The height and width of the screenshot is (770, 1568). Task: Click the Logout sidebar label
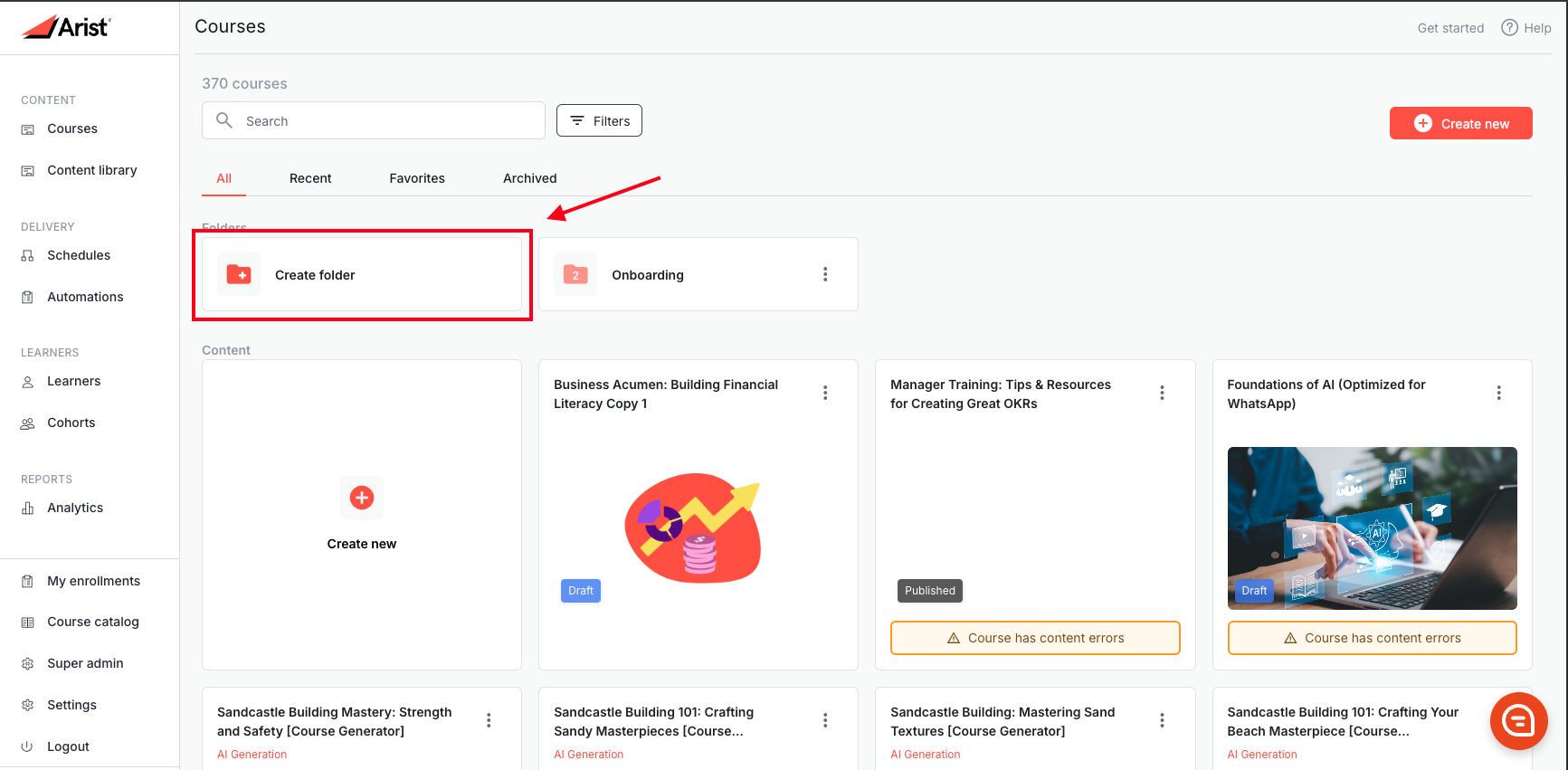[x=68, y=746]
